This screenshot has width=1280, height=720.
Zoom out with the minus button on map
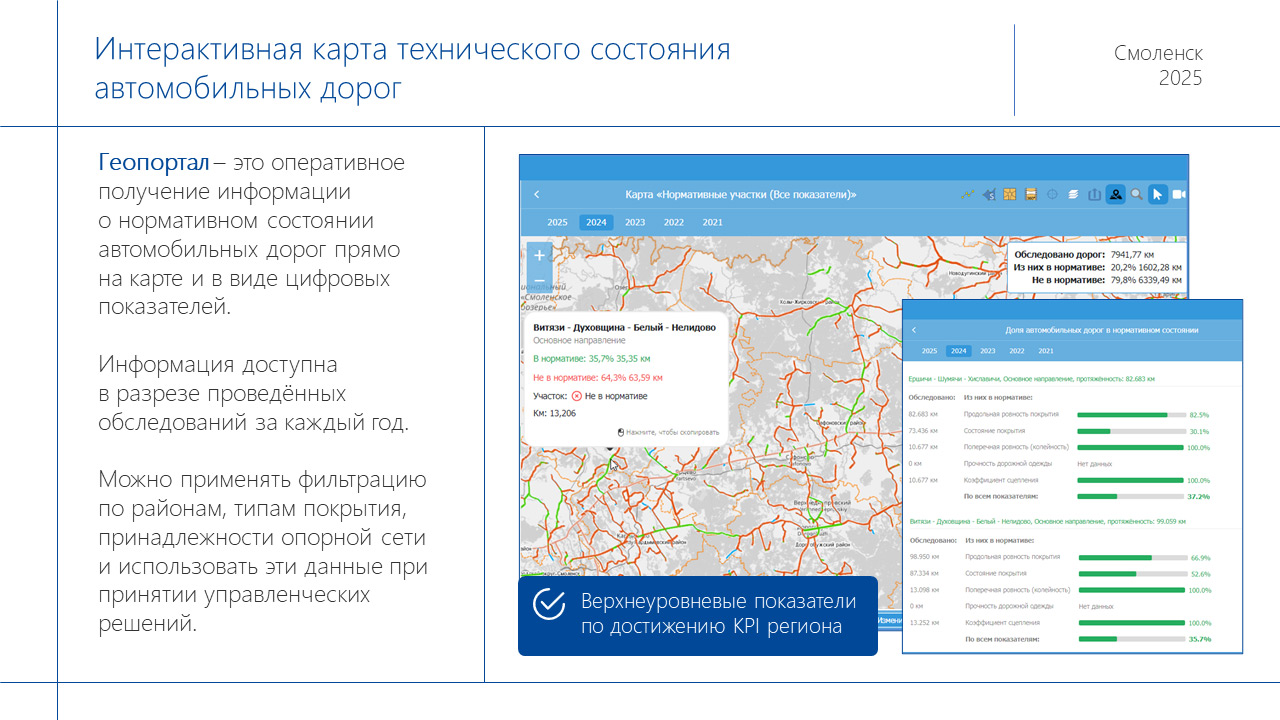click(x=539, y=281)
